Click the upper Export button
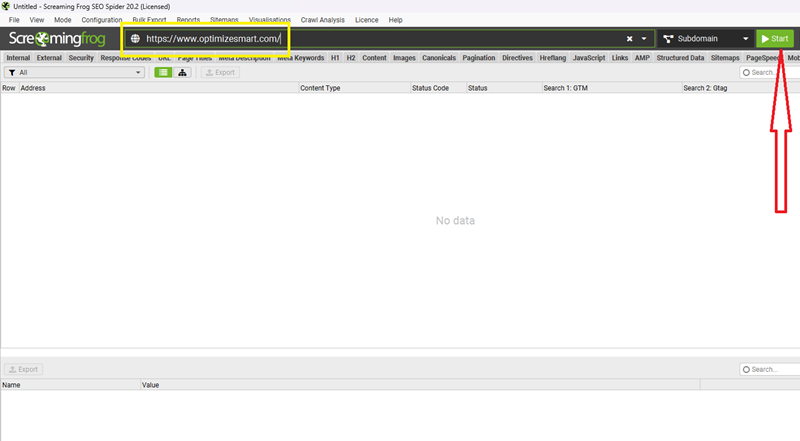The image size is (800, 441). pos(220,72)
